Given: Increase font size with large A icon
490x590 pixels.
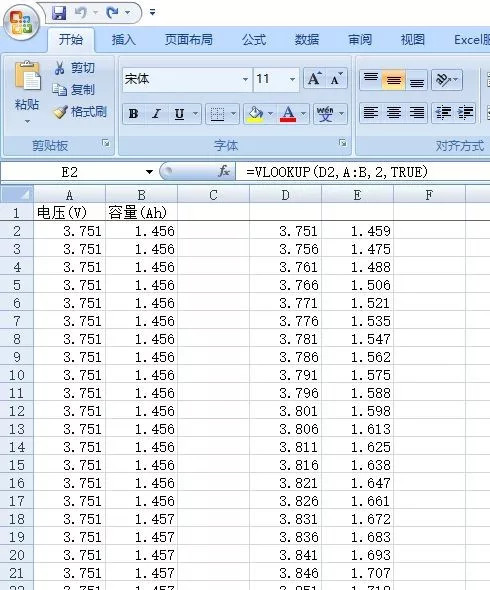Looking at the screenshot, I should tap(314, 79).
